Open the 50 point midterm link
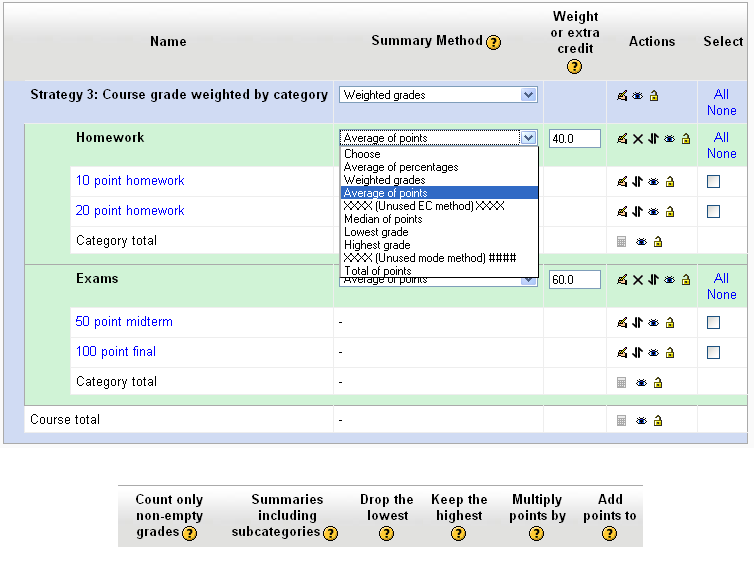 (x=124, y=321)
